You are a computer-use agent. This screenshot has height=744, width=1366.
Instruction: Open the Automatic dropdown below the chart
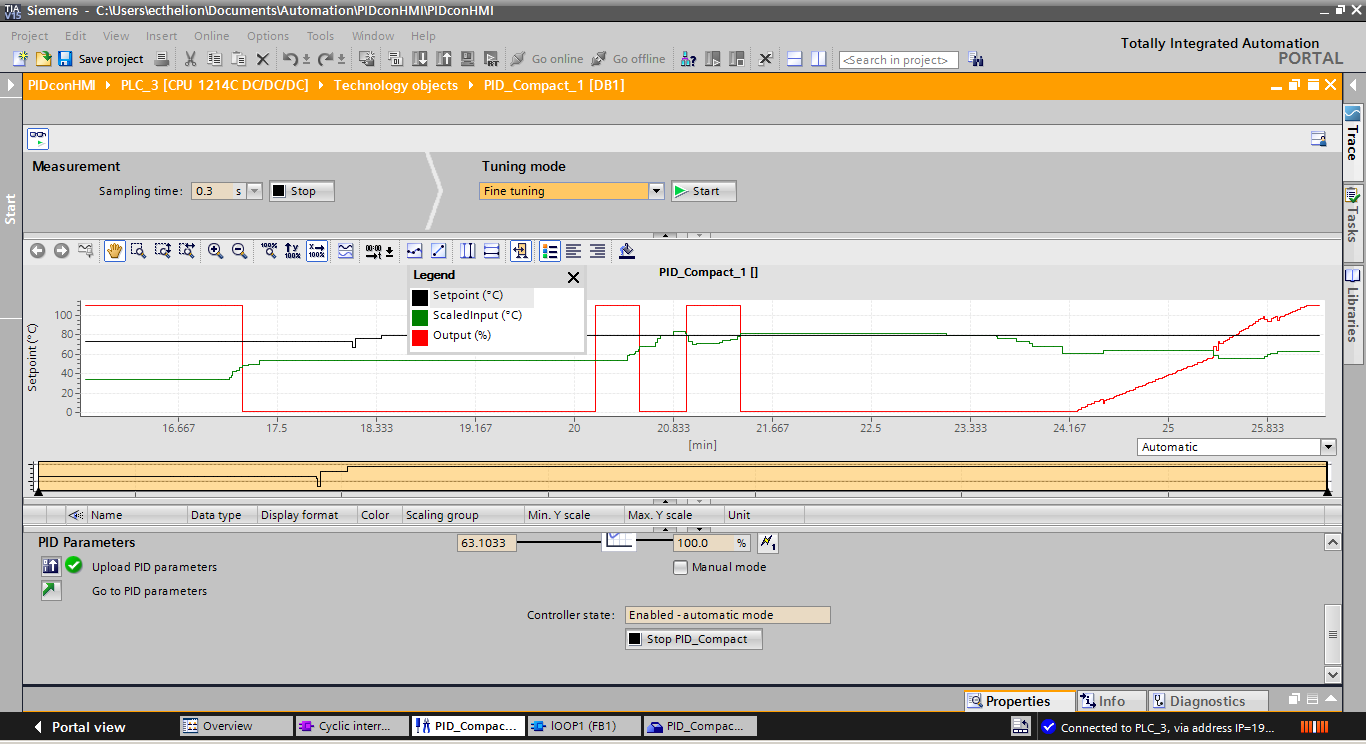pos(1328,447)
